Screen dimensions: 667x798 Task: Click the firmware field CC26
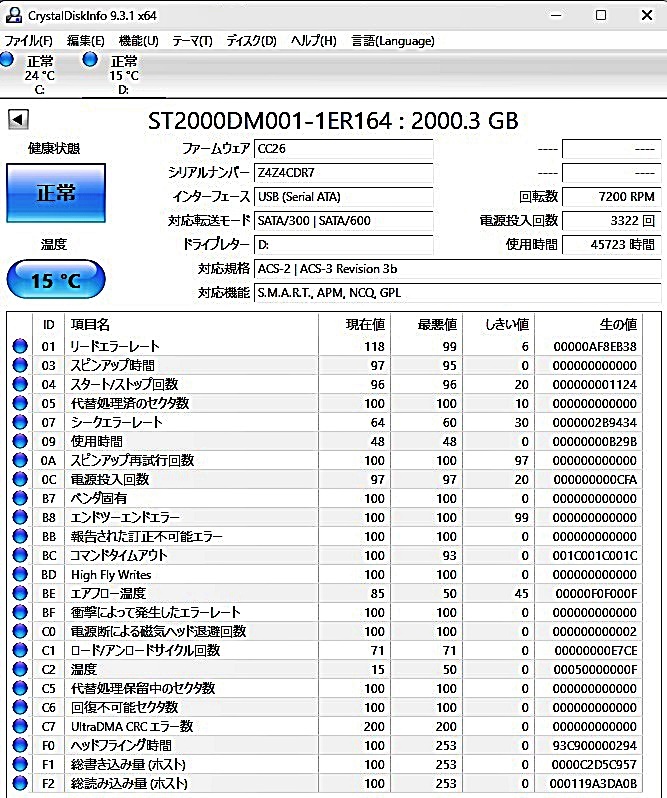[343, 149]
